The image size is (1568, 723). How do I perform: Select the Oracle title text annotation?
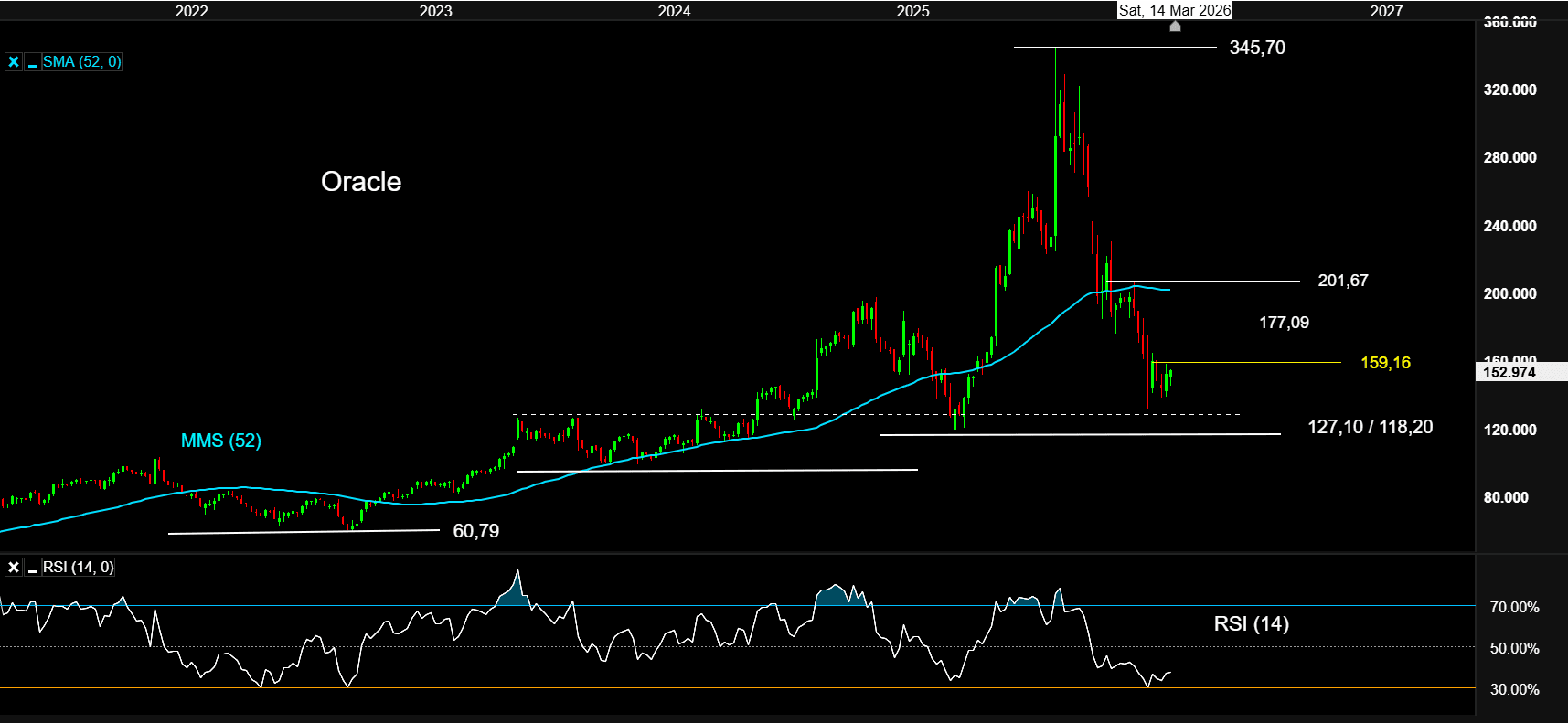tap(361, 182)
